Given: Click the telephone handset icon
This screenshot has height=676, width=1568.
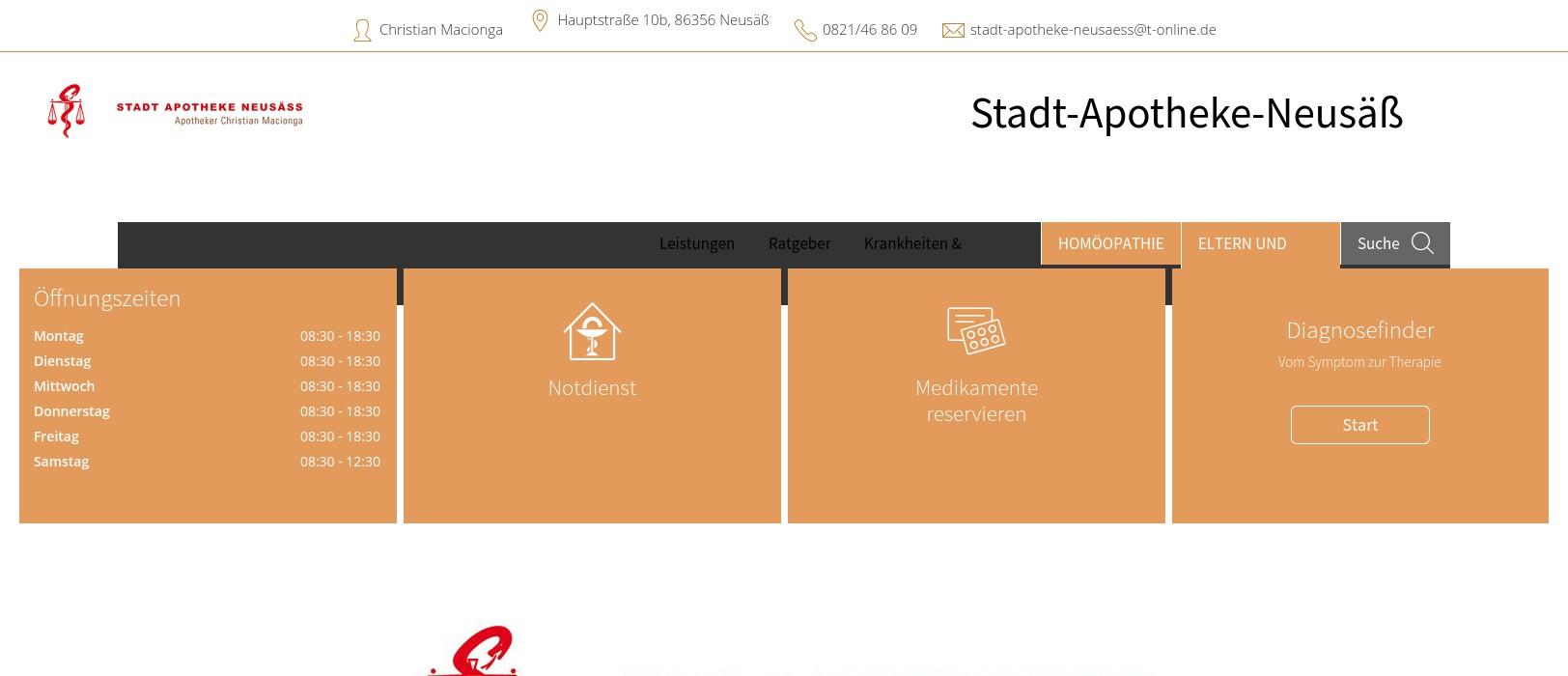Looking at the screenshot, I should coord(805,31).
